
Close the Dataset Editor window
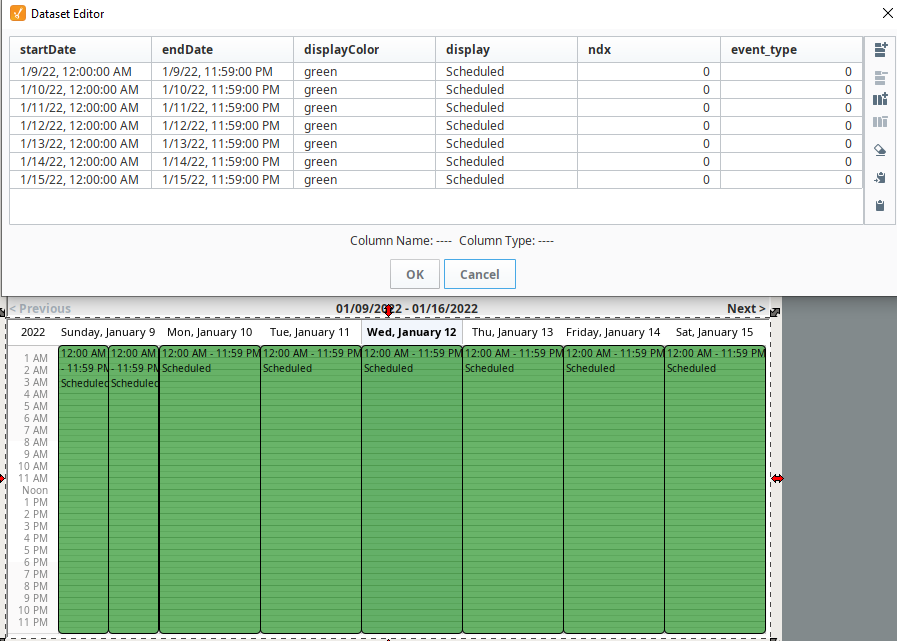(x=887, y=13)
